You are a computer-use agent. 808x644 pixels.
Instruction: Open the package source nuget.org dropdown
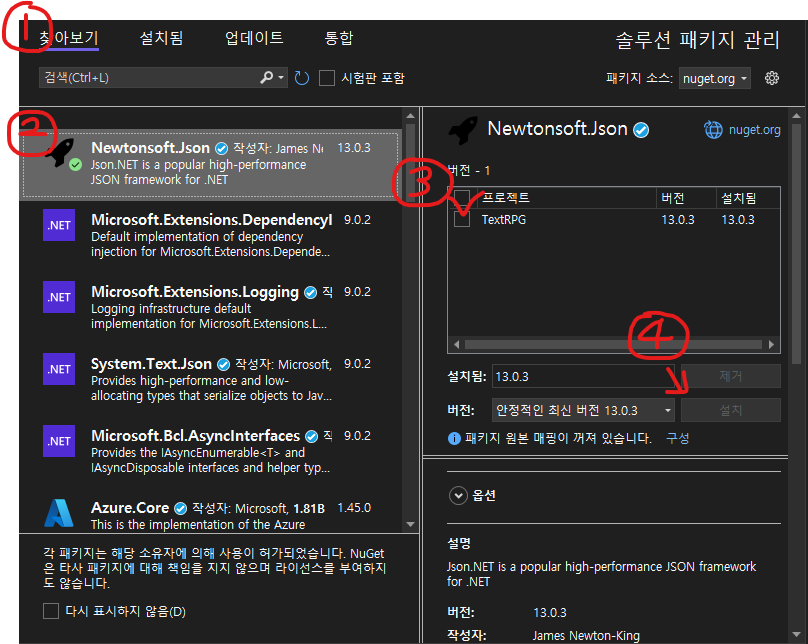(x=714, y=78)
